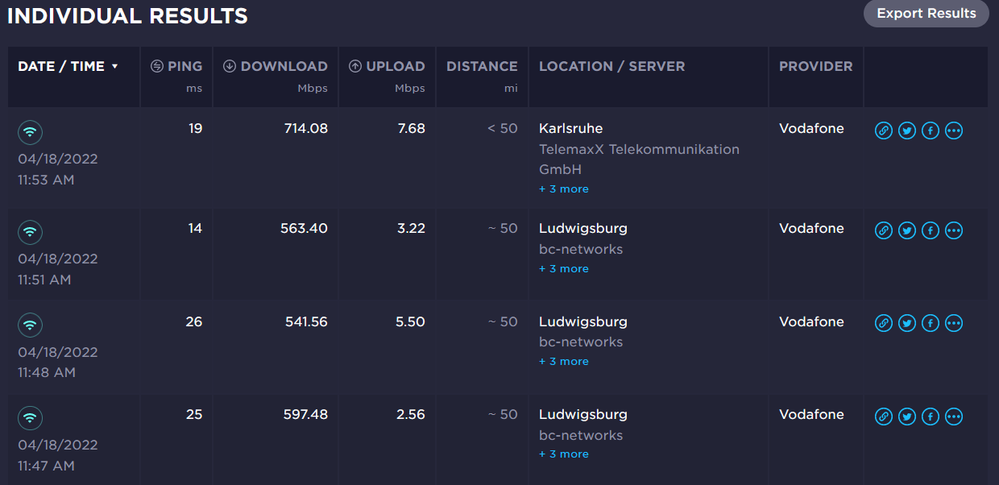
Task: Sort by the Provider column header
Action: [816, 67]
